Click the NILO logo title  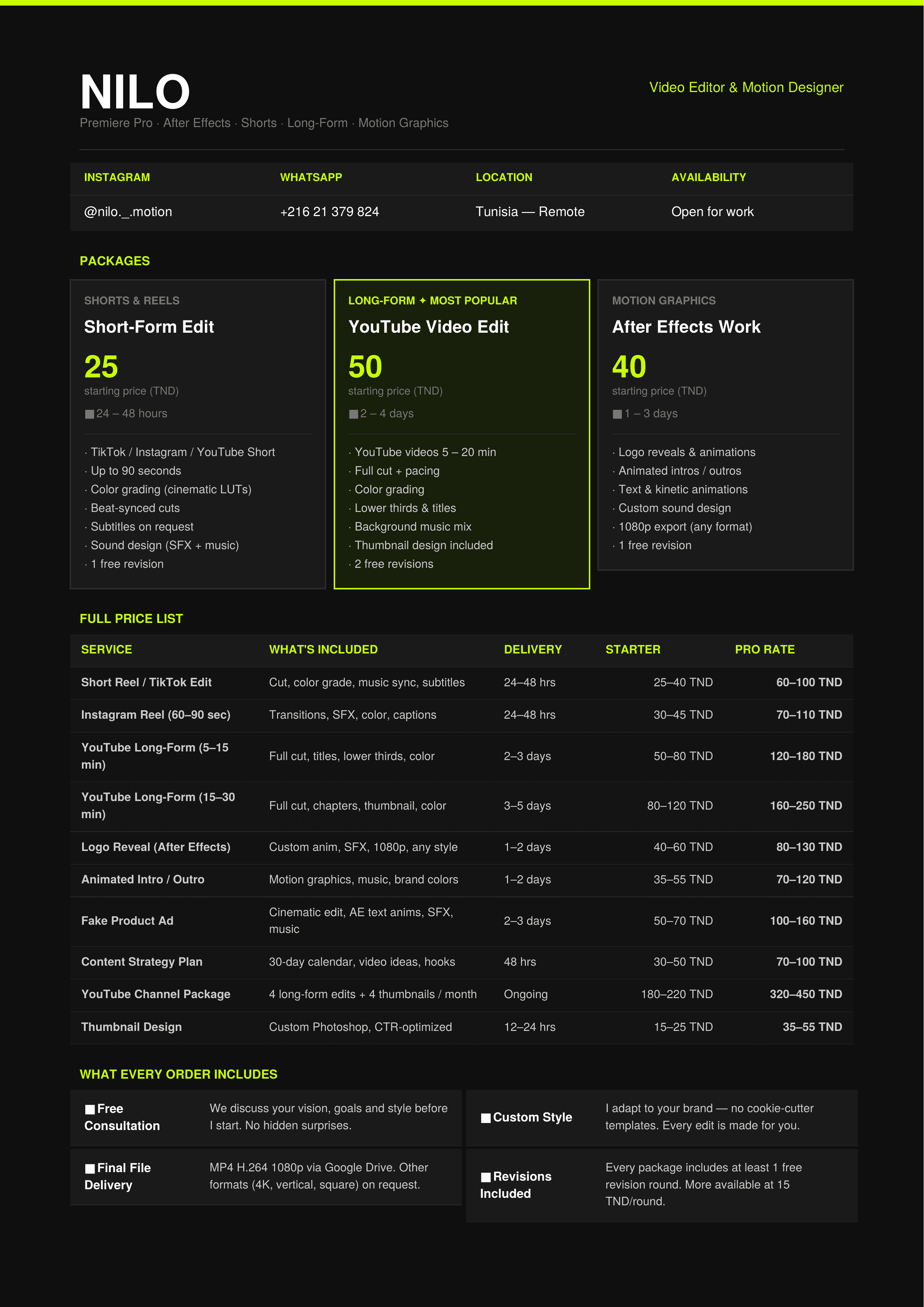tap(135, 92)
